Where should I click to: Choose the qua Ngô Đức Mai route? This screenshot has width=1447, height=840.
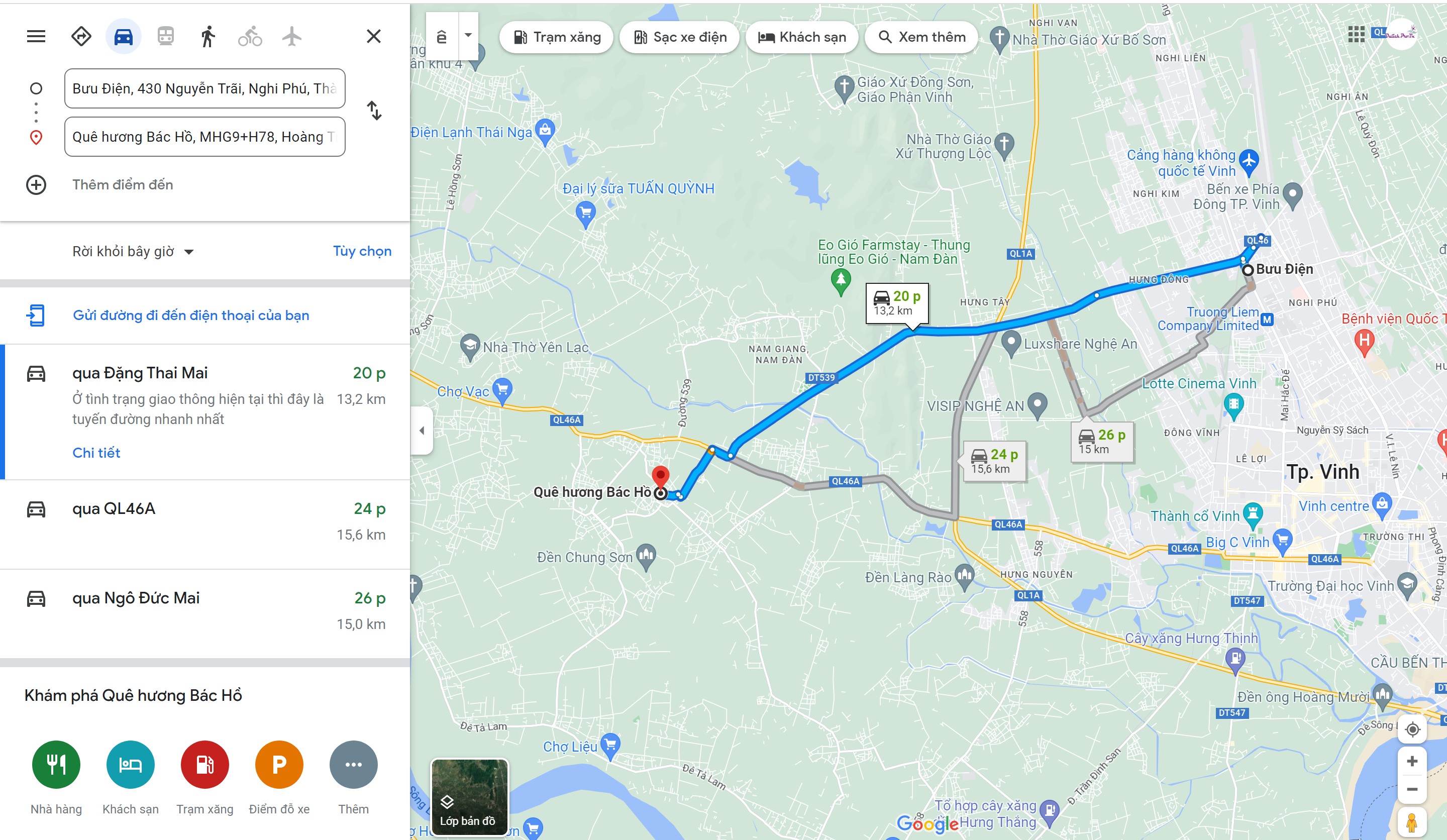click(x=205, y=613)
